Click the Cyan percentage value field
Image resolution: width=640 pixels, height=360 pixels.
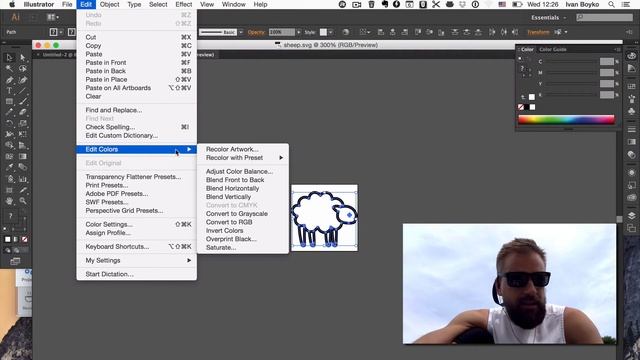(x=607, y=62)
